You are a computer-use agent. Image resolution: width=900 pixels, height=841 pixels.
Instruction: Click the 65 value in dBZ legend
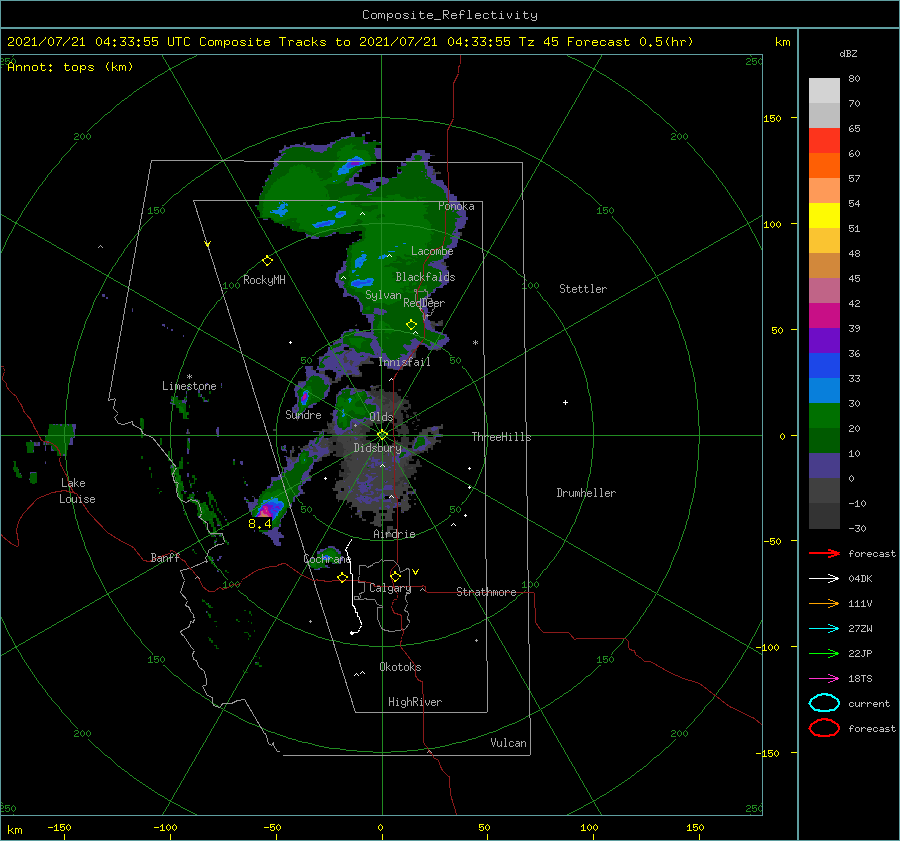(x=854, y=129)
